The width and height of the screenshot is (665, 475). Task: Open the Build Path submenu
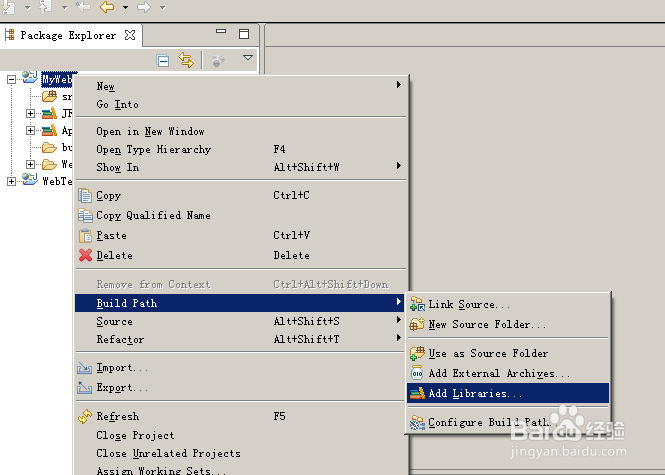(x=240, y=303)
